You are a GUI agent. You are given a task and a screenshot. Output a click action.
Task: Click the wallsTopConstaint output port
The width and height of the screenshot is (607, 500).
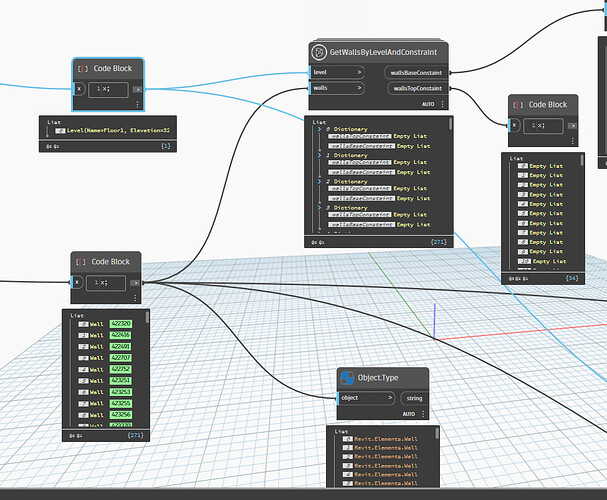coord(418,89)
